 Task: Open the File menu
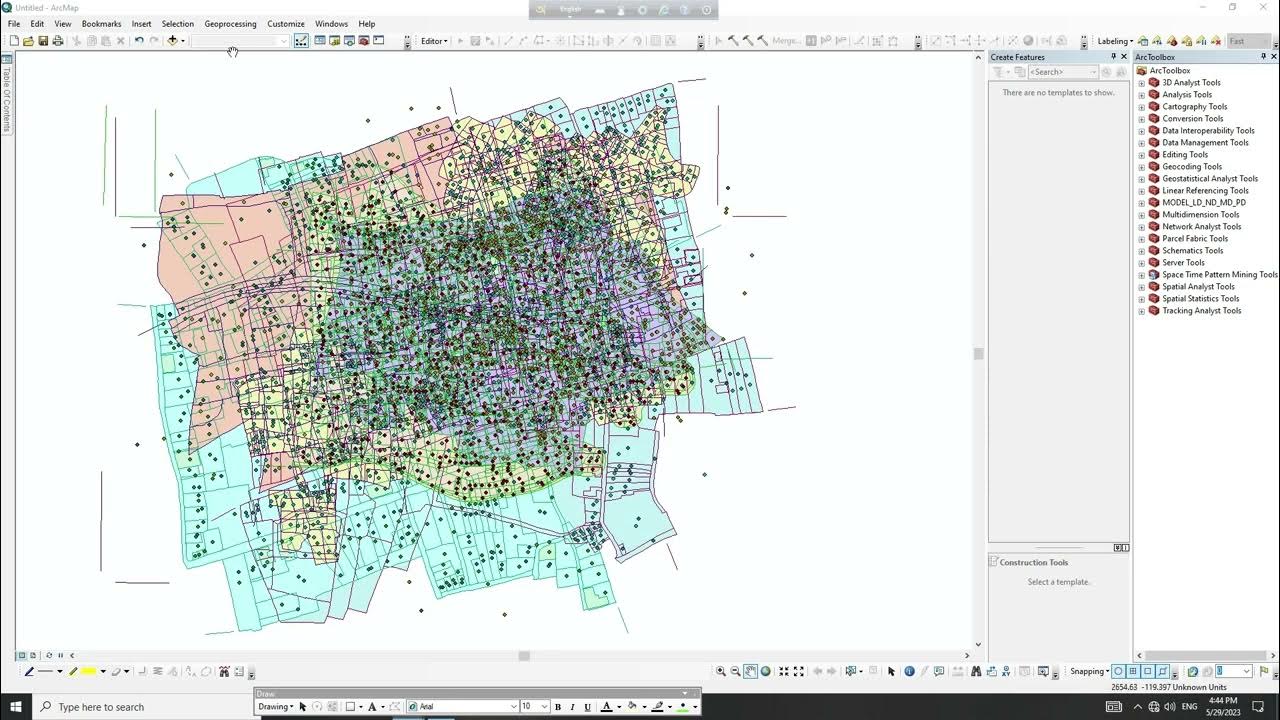point(14,24)
